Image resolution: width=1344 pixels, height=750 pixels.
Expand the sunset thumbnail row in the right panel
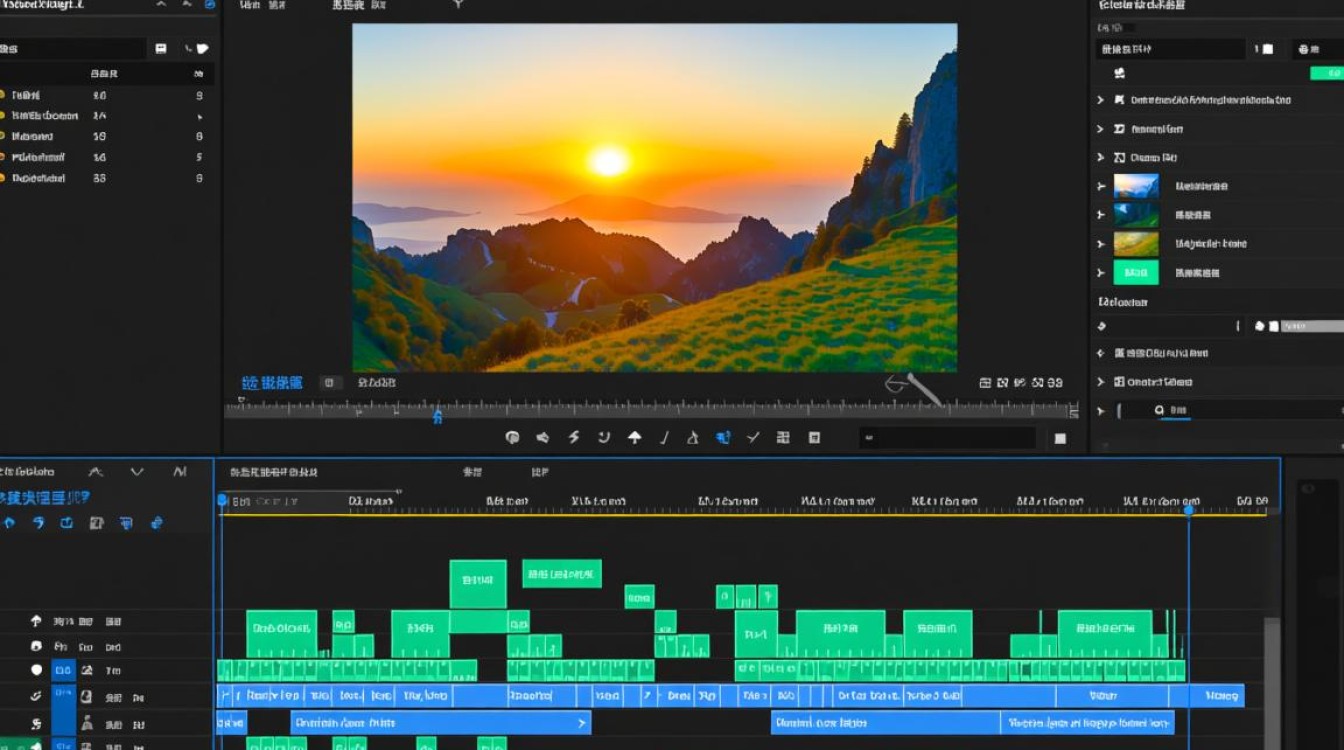[1101, 186]
